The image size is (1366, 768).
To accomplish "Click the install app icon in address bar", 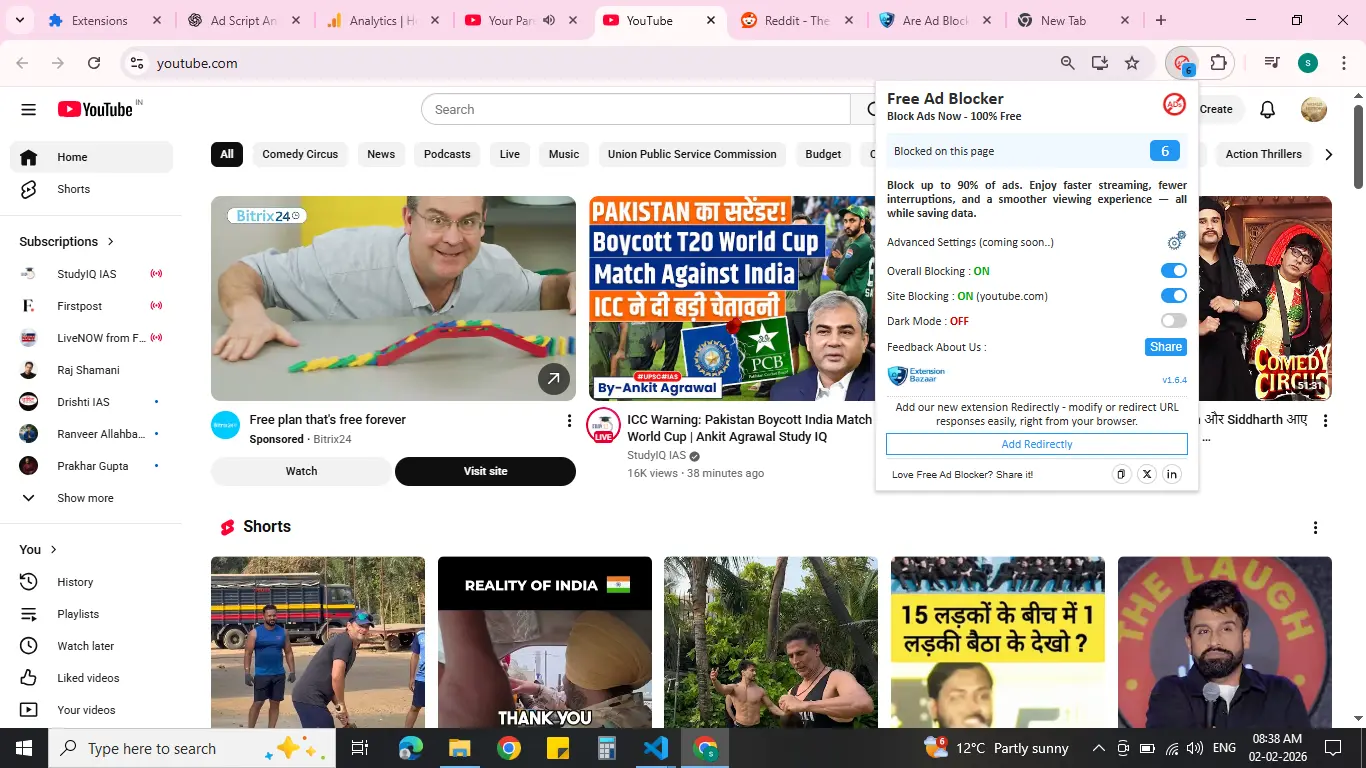I will [x=1100, y=63].
